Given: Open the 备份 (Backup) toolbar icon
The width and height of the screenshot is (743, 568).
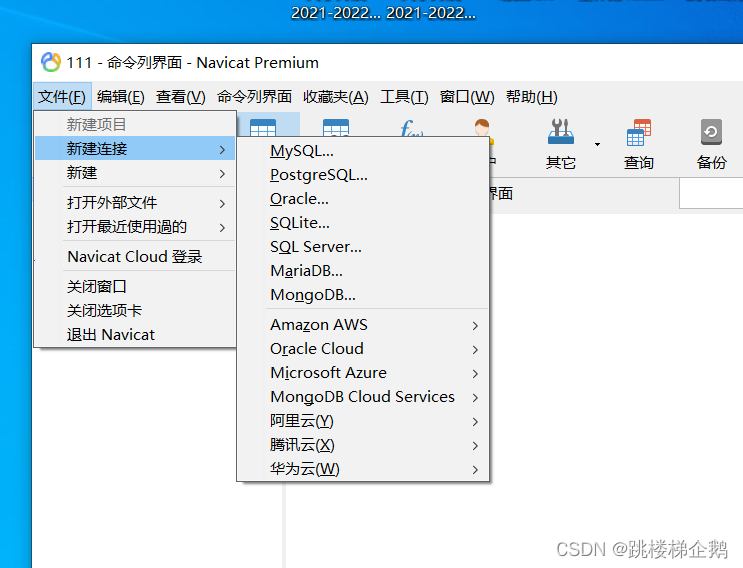Looking at the screenshot, I should click(711, 144).
